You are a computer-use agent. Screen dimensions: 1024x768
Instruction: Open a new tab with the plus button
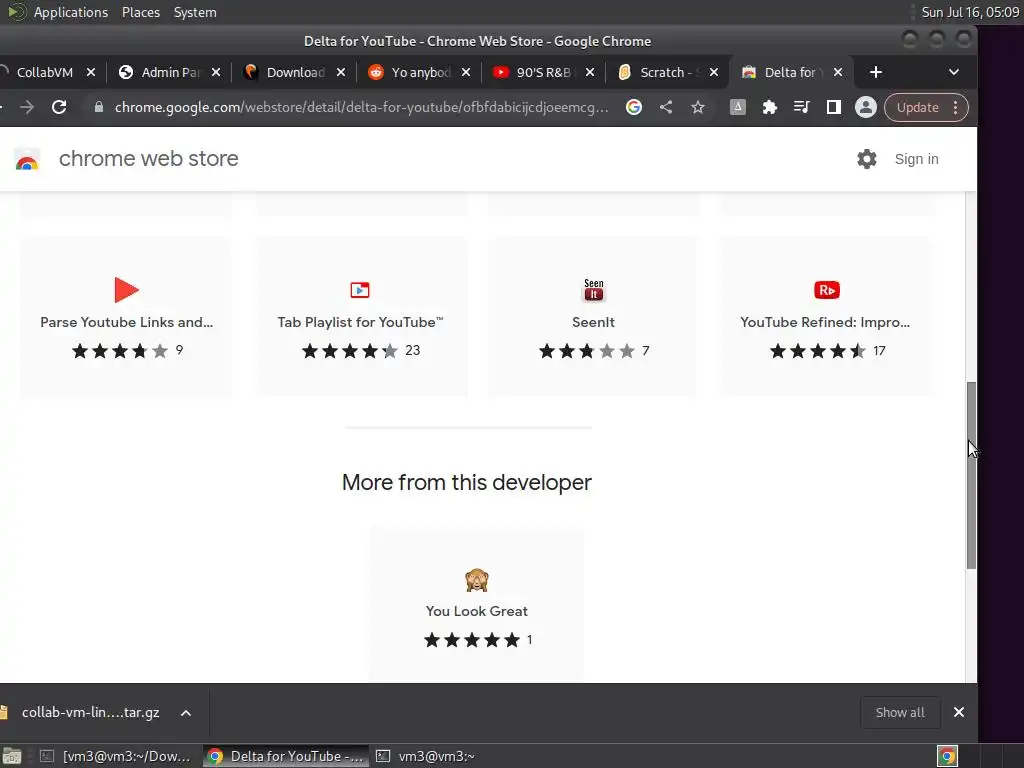(876, 72)
